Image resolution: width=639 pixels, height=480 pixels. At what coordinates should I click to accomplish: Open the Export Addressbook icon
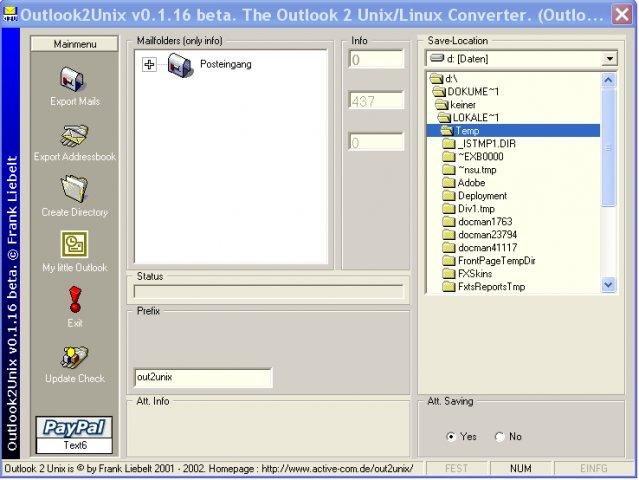click(x=74, y=136)
